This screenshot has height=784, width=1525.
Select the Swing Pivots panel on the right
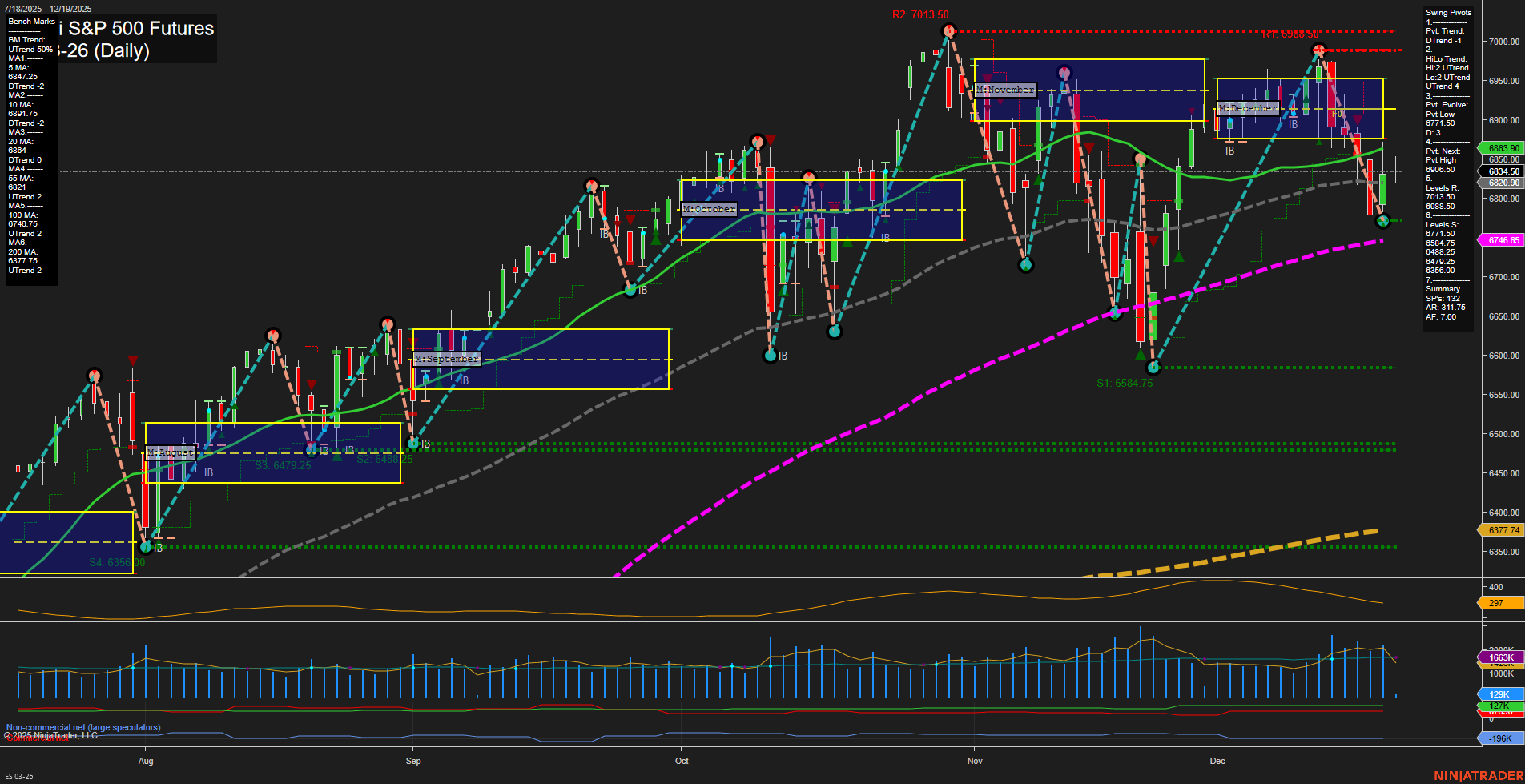[x=1448, y=160]
